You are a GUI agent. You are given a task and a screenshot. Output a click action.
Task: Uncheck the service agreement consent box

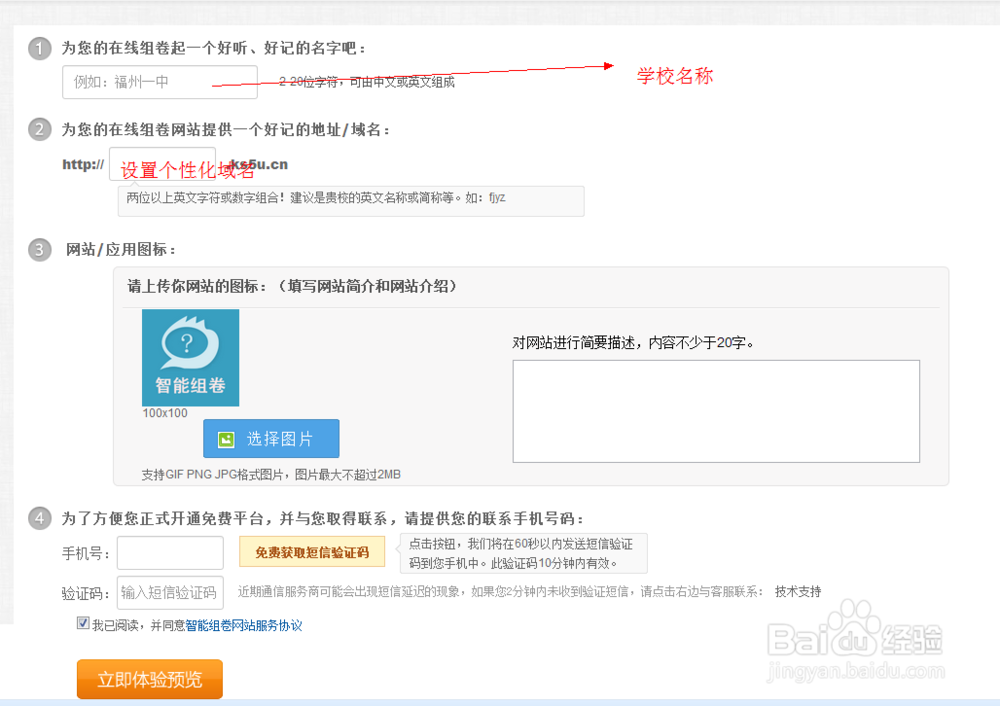pos(81,624)
